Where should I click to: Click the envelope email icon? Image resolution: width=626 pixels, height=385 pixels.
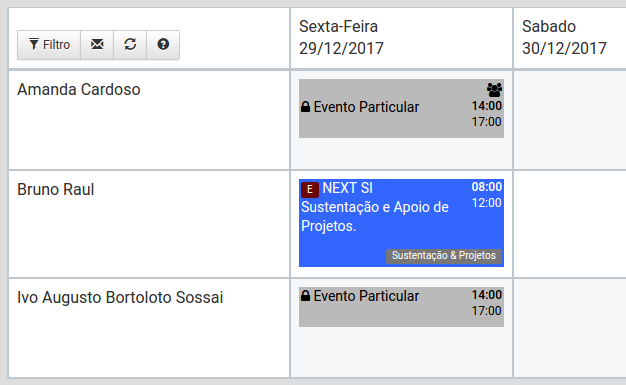point(97,45)
